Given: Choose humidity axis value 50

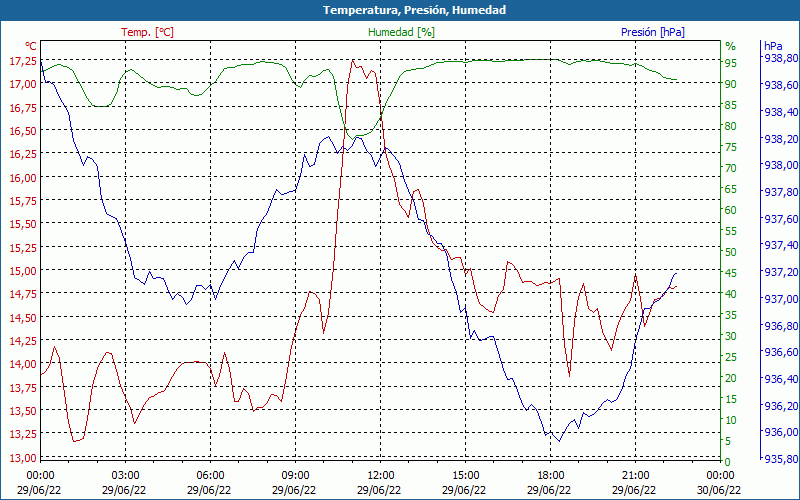Looking at the screenshot, I should [731, 252].
